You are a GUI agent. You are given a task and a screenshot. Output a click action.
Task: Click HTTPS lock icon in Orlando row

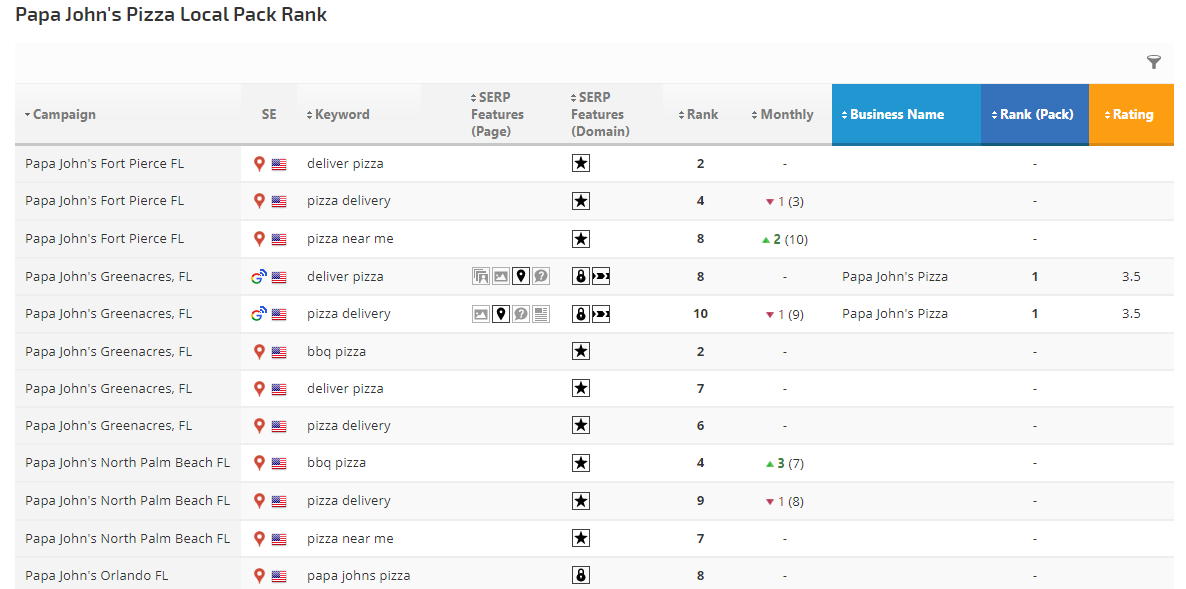[580, 576]
